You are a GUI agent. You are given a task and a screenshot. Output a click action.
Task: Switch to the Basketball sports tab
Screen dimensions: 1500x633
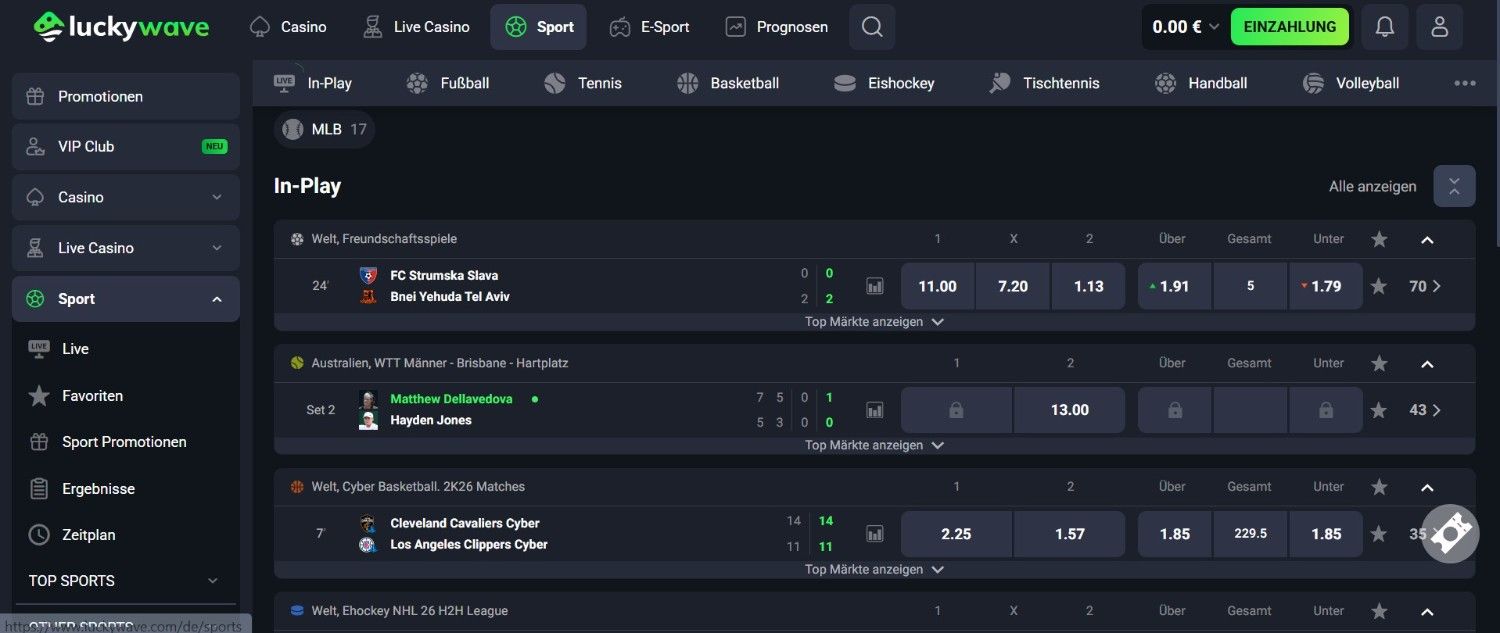(x=728, y=83)
